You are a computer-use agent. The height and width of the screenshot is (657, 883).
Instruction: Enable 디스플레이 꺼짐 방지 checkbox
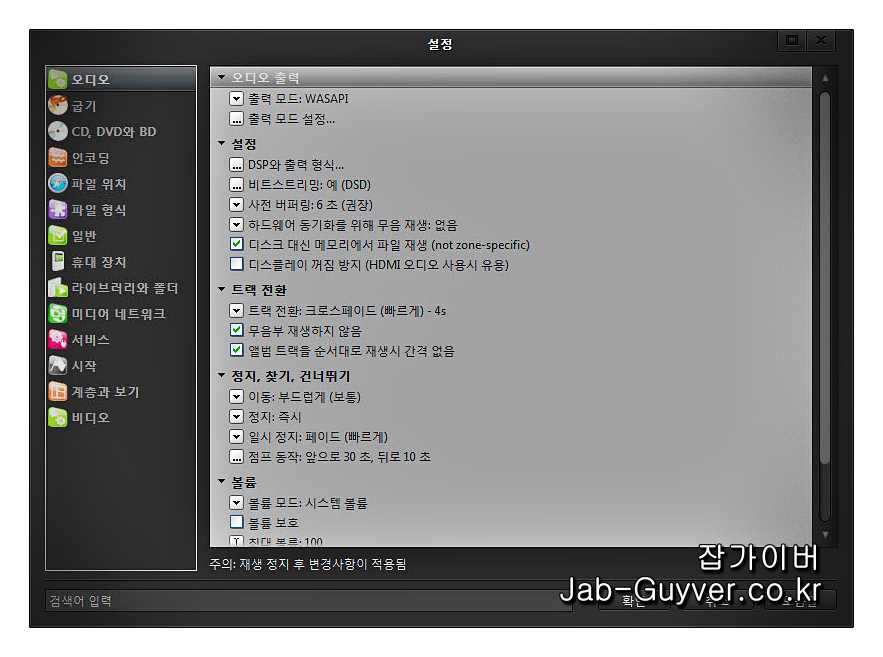click(x=237, y=264)
